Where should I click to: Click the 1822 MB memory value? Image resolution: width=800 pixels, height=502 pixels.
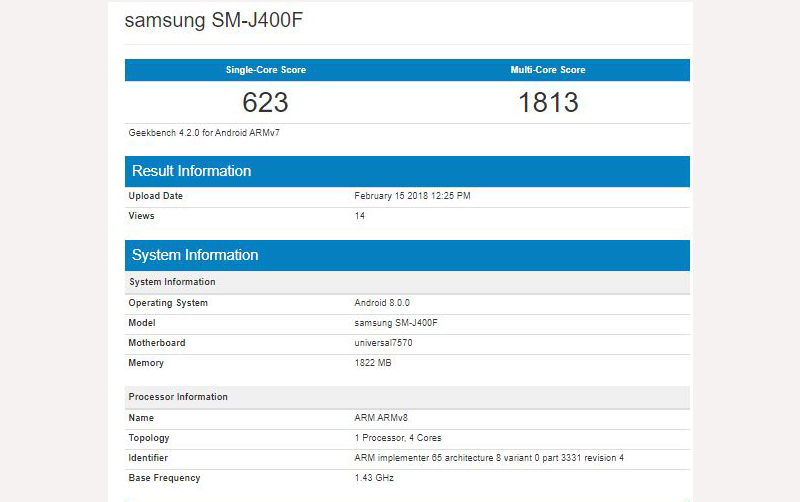coord(373,363)
